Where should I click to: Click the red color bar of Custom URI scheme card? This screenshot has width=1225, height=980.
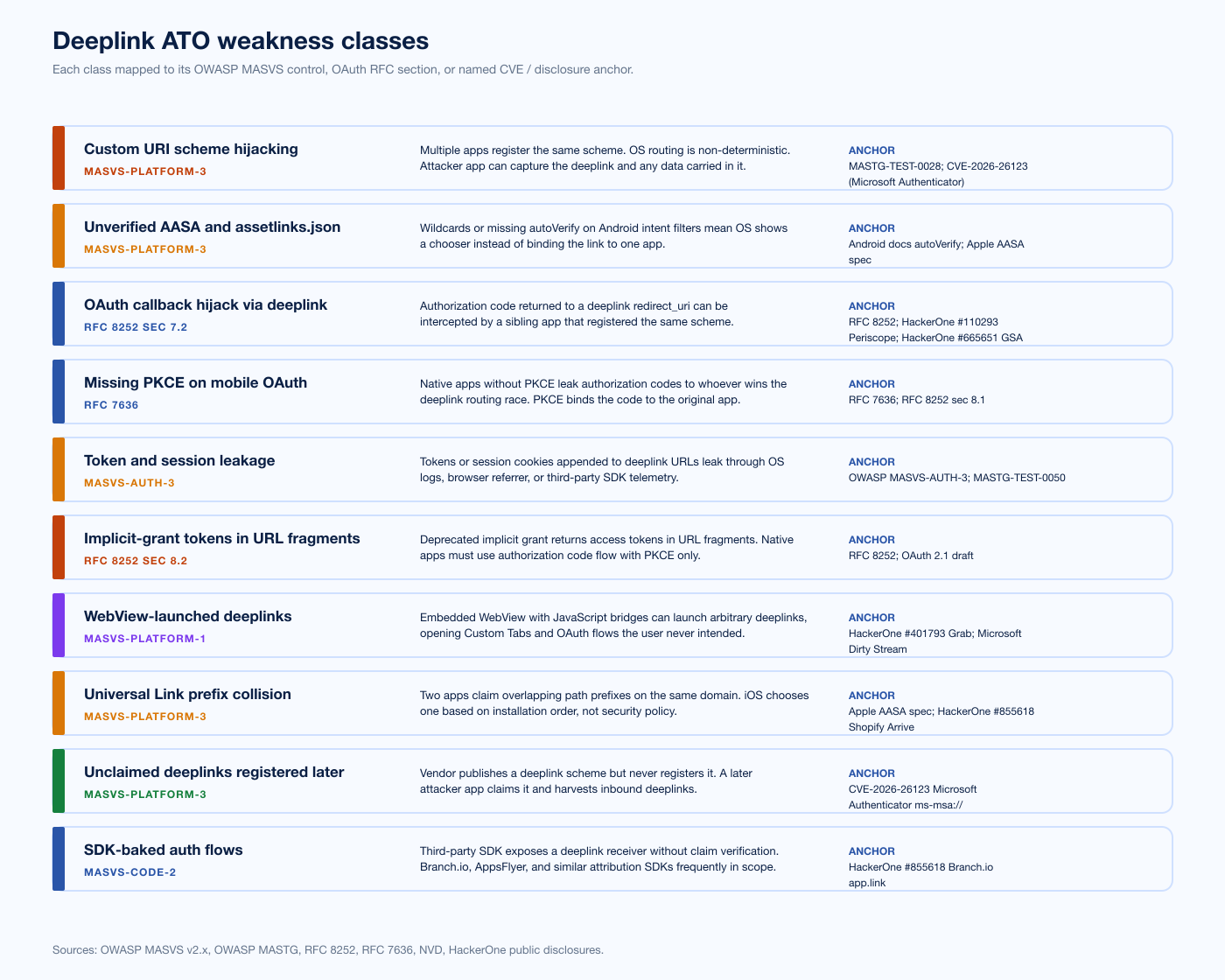point(59,157)
